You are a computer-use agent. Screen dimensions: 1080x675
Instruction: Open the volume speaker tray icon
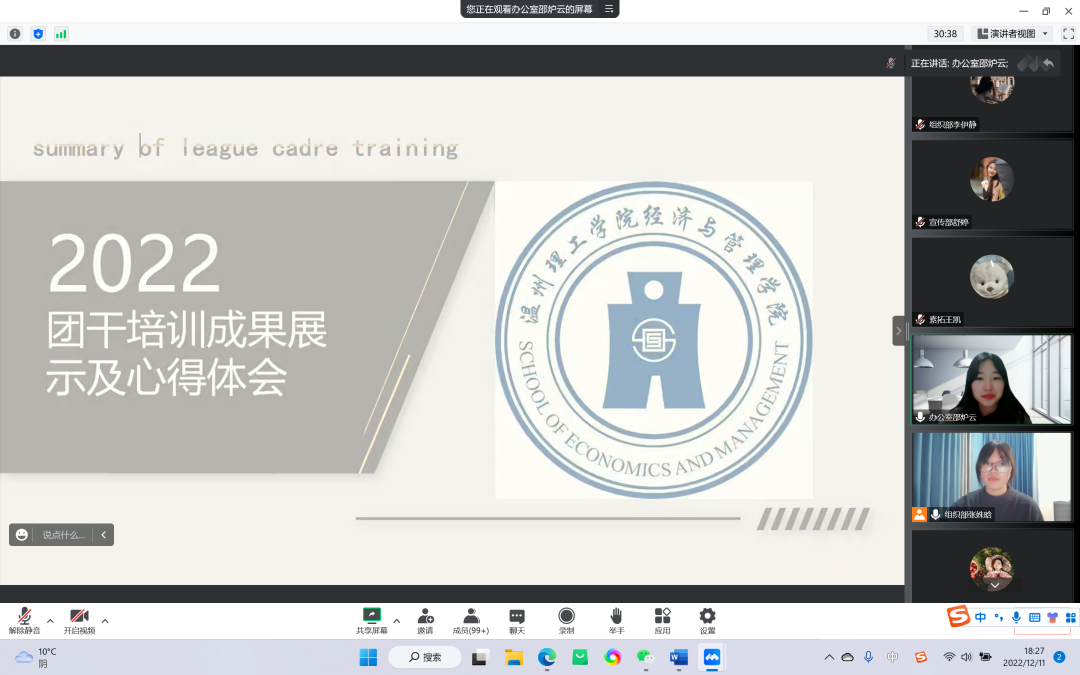coord(966,657)
